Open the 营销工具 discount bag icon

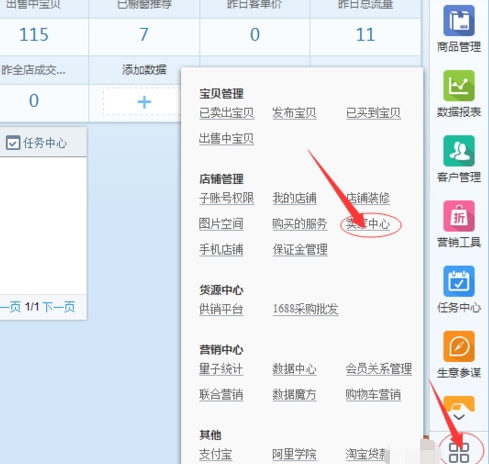[x=459, y=216]
